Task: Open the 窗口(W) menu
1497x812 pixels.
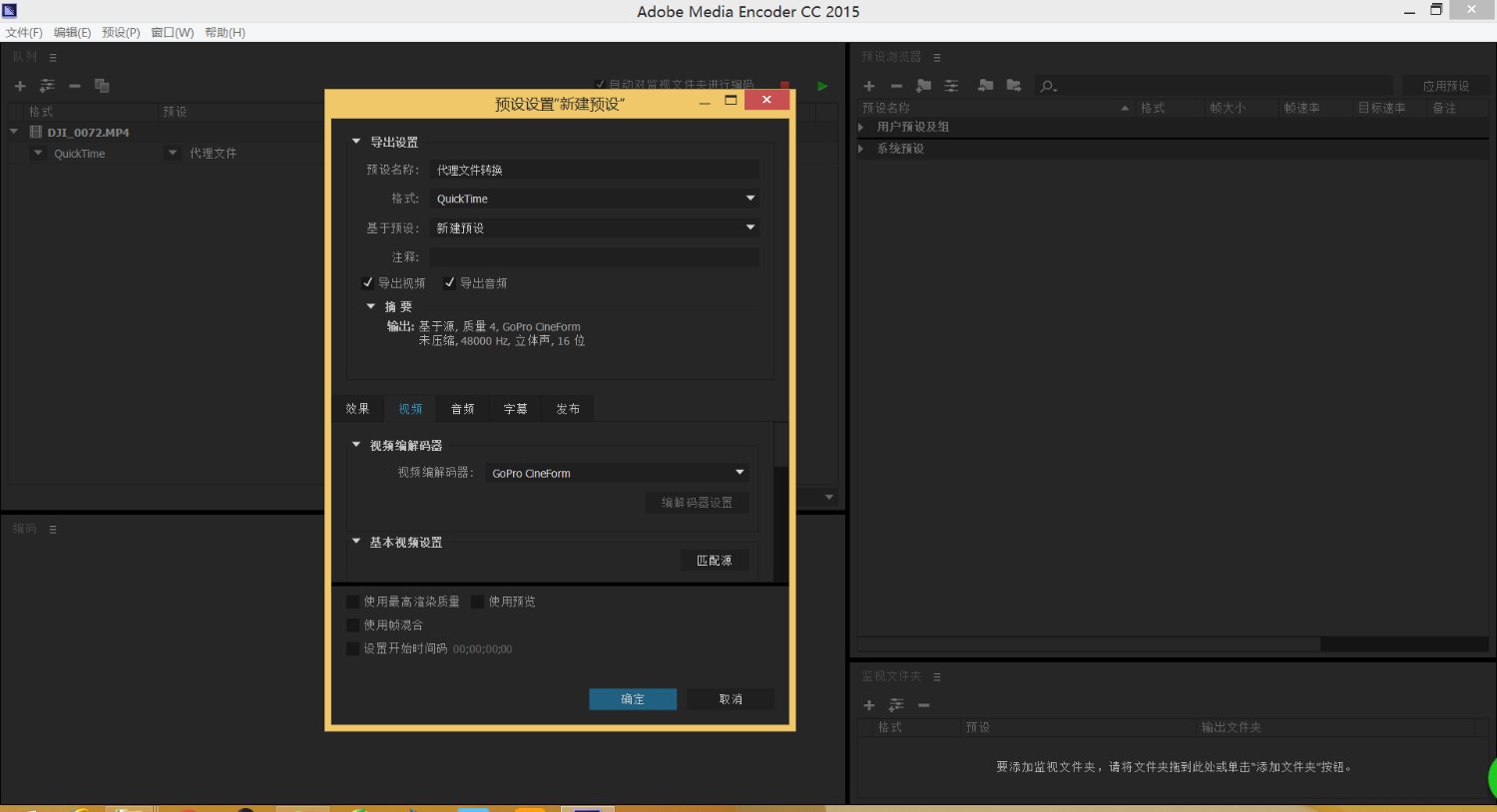Action: (x=173, y=33)
